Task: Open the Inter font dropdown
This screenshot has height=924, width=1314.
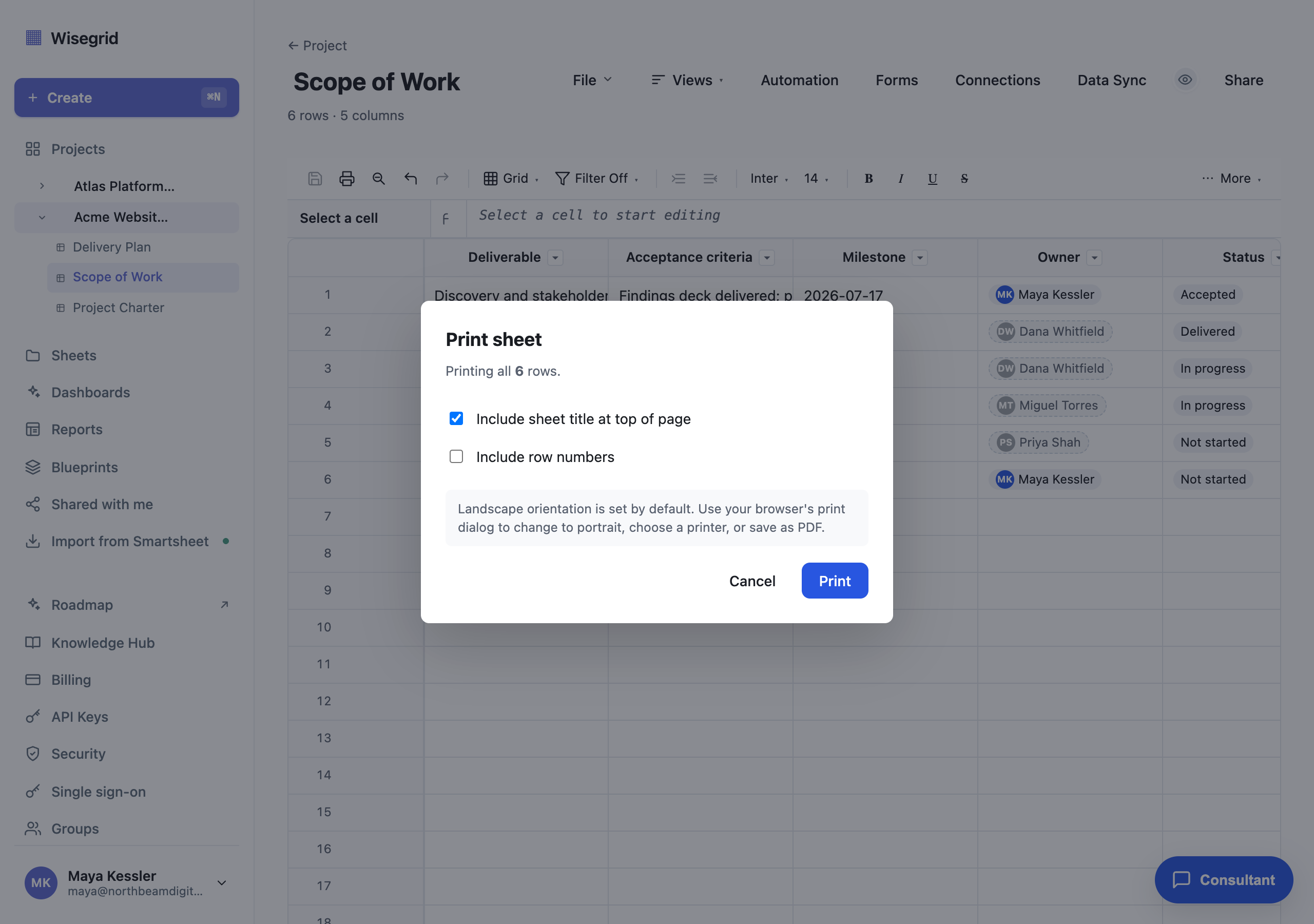Action: click(x=769, y=179)
